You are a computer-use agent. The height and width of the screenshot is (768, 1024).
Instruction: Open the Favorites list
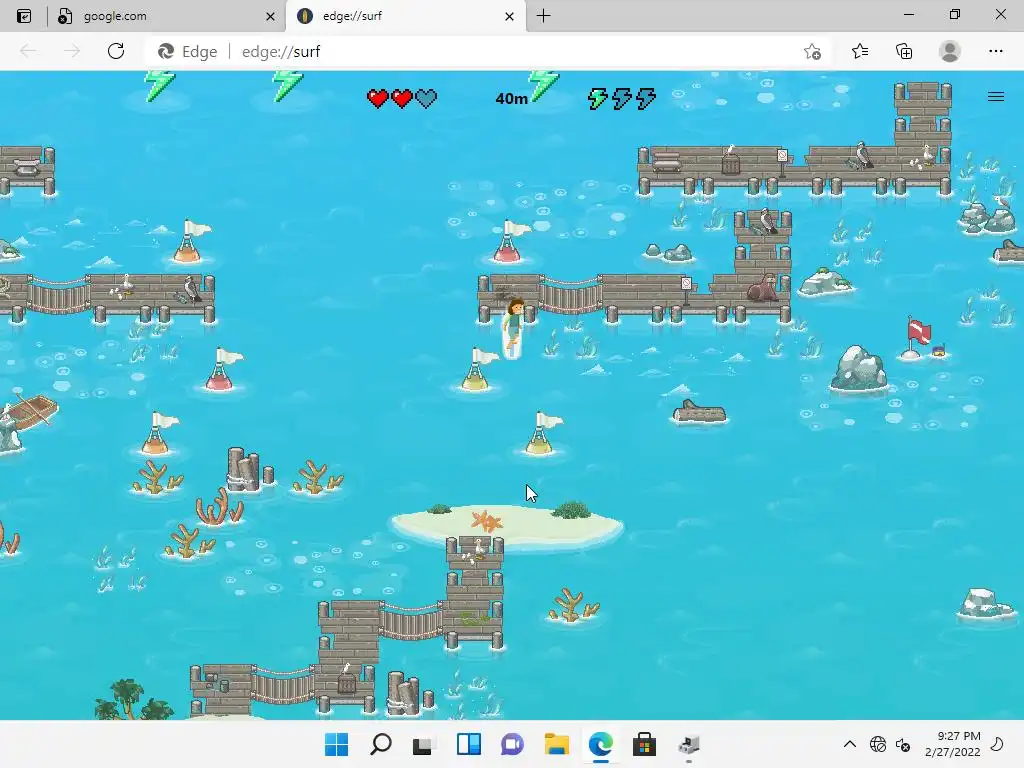pos(860,51)
